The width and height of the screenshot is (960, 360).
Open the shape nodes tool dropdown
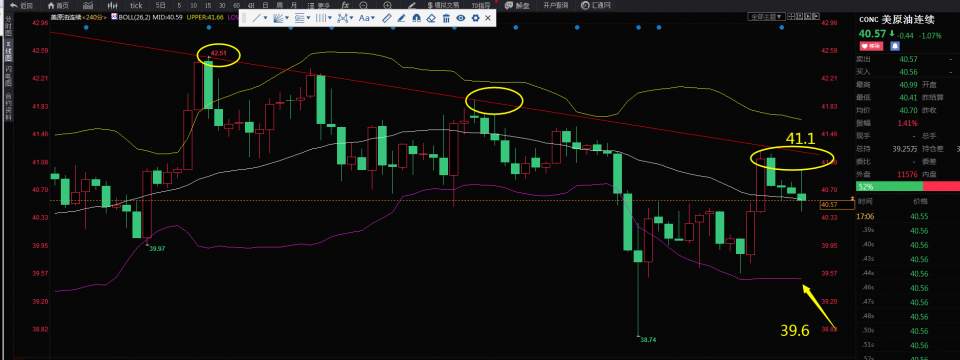click(x=345, y=18)
